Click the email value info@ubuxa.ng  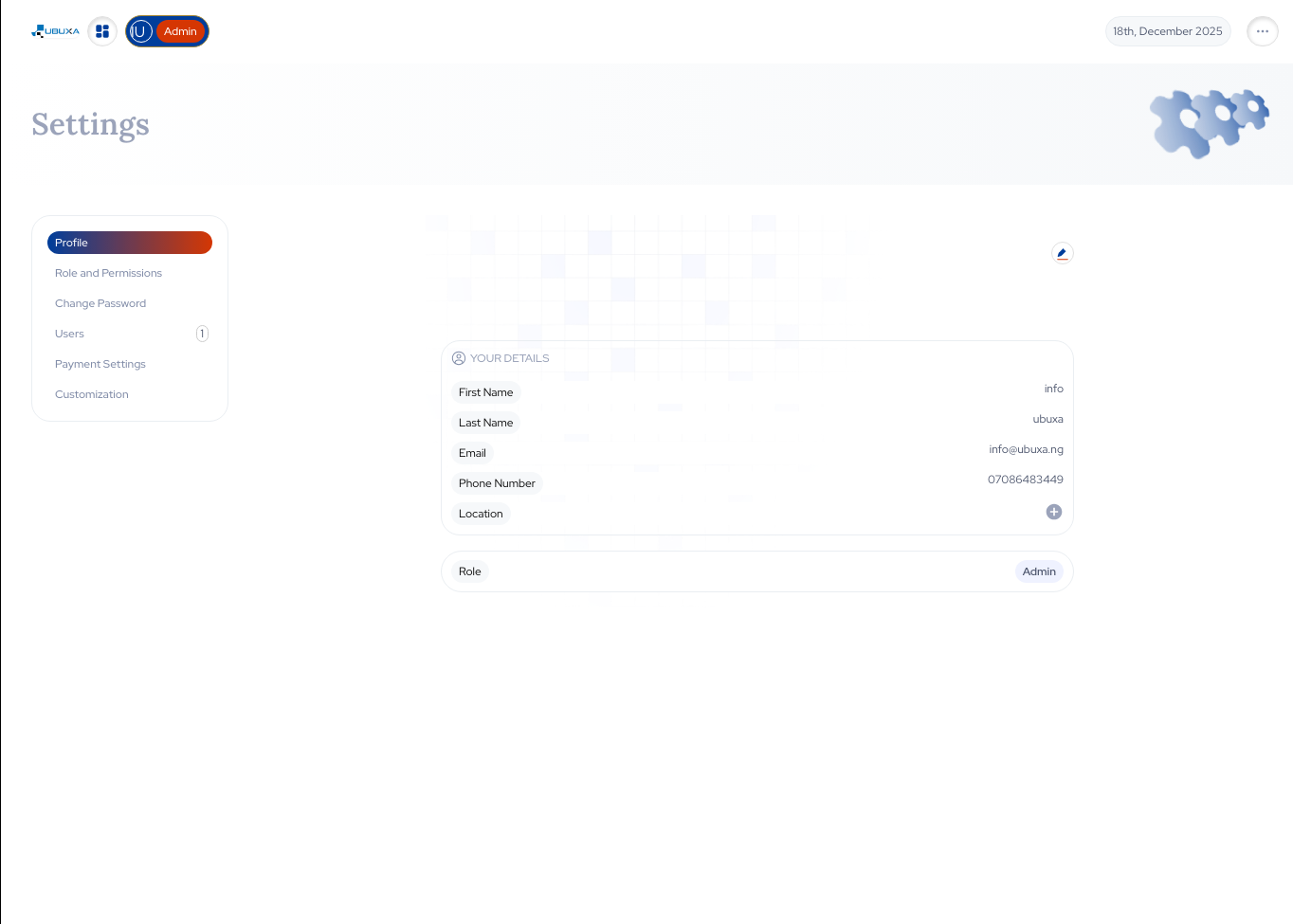tap(1026, 449)
